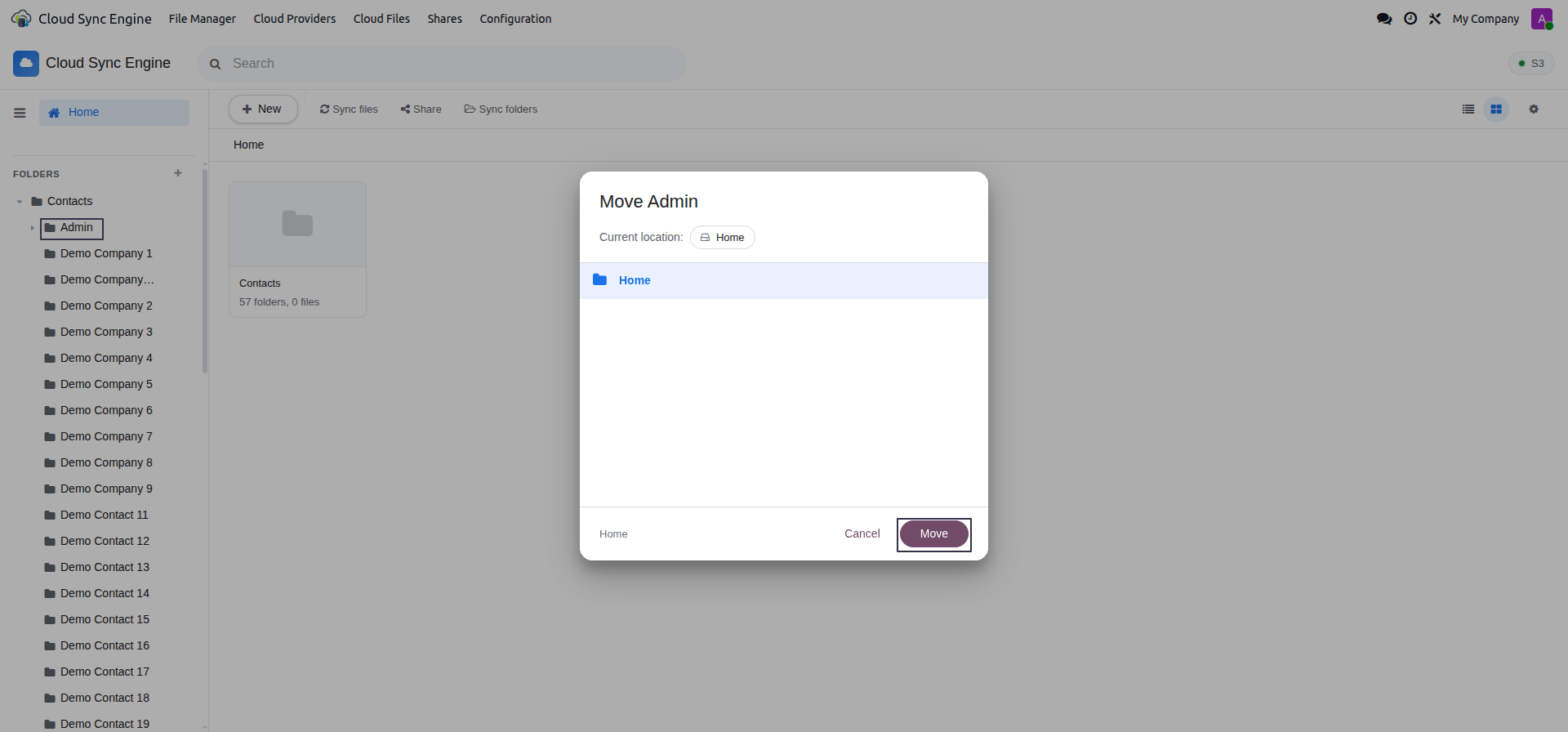
Task: Open the Configuration menu
Action: 515,19
